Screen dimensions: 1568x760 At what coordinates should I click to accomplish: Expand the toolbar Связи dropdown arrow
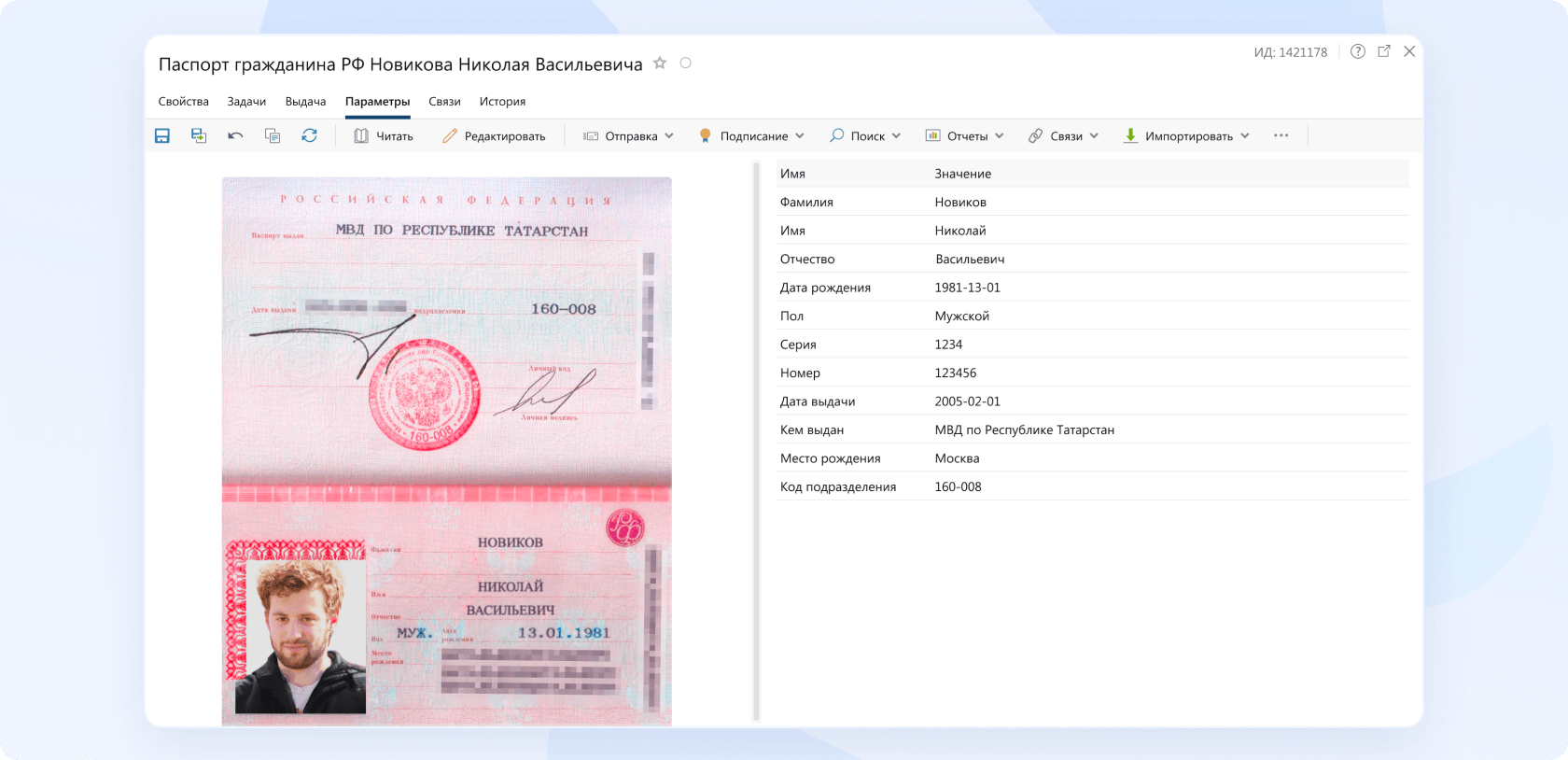click(1094, 135)
